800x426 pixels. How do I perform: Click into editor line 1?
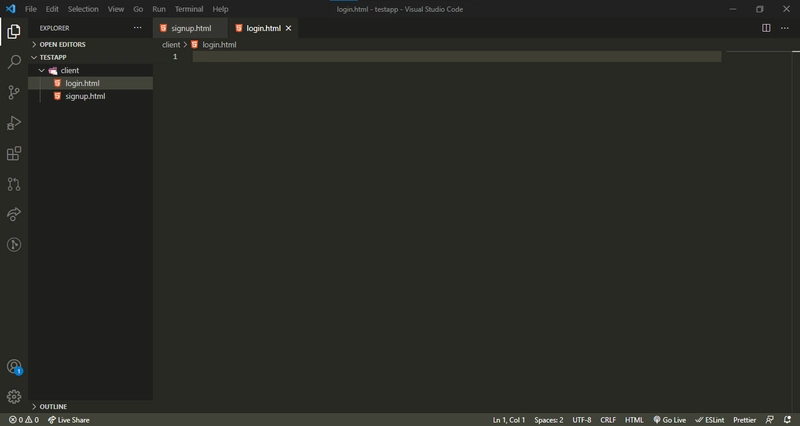click(457, 56)
